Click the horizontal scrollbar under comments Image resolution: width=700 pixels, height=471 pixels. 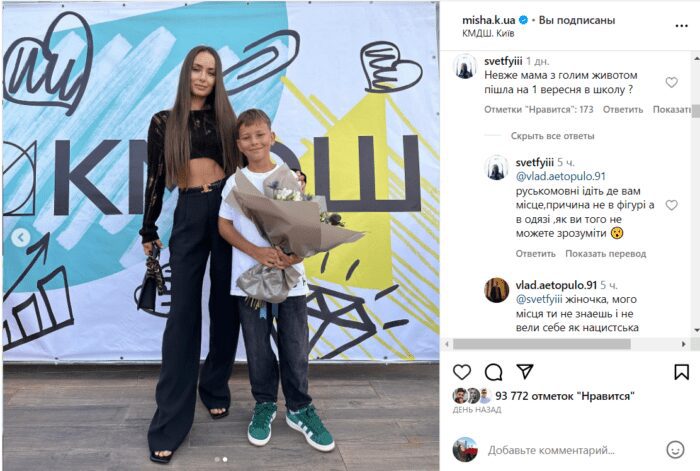click(542, 344)
